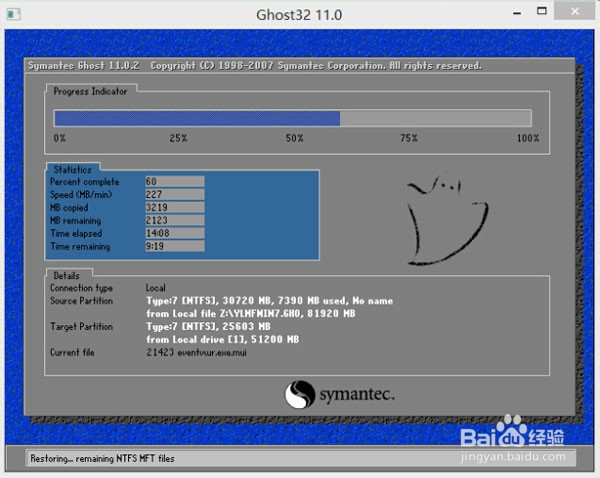Click the Target Partition label
Screen dimensions: 600x478
point(82,327)
